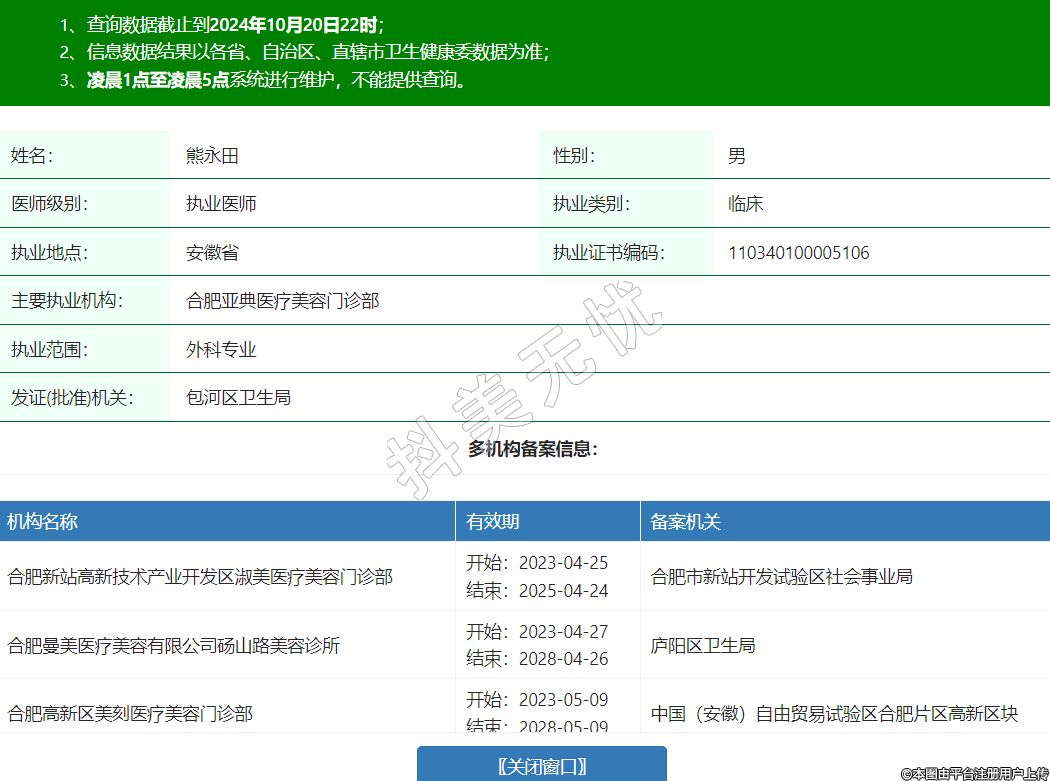Image resolution: width=1050 pixels, height=781 pixels.
Task: Select the certificate number 110340100005106
Action: 798,253
